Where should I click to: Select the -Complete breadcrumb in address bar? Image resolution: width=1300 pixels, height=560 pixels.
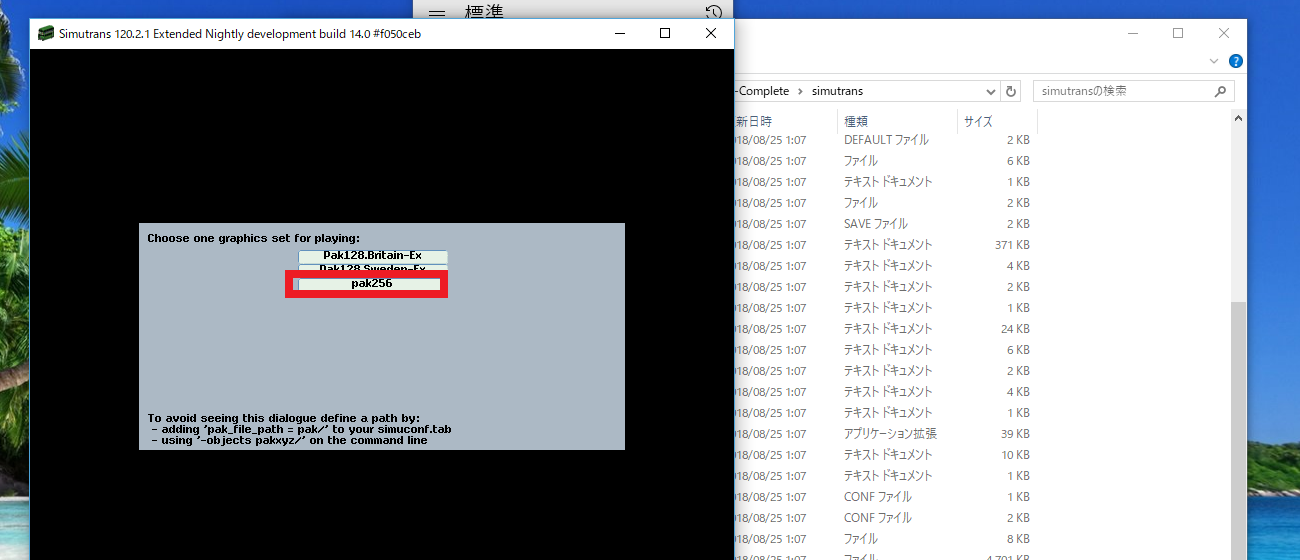764,91
